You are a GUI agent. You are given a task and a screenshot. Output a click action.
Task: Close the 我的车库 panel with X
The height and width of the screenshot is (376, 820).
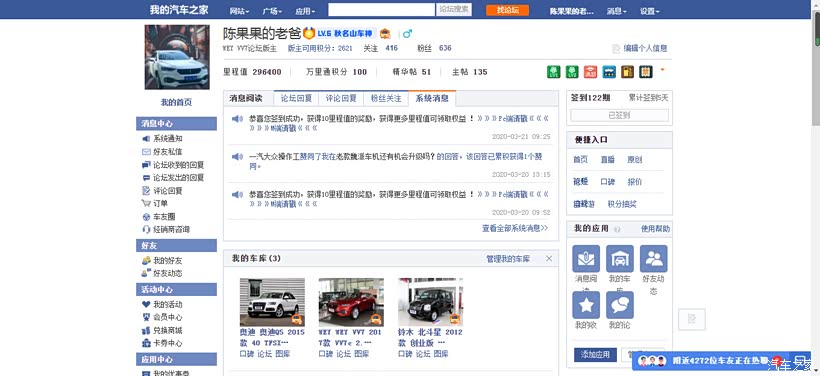pyautogui.click(x=549, y=258)
